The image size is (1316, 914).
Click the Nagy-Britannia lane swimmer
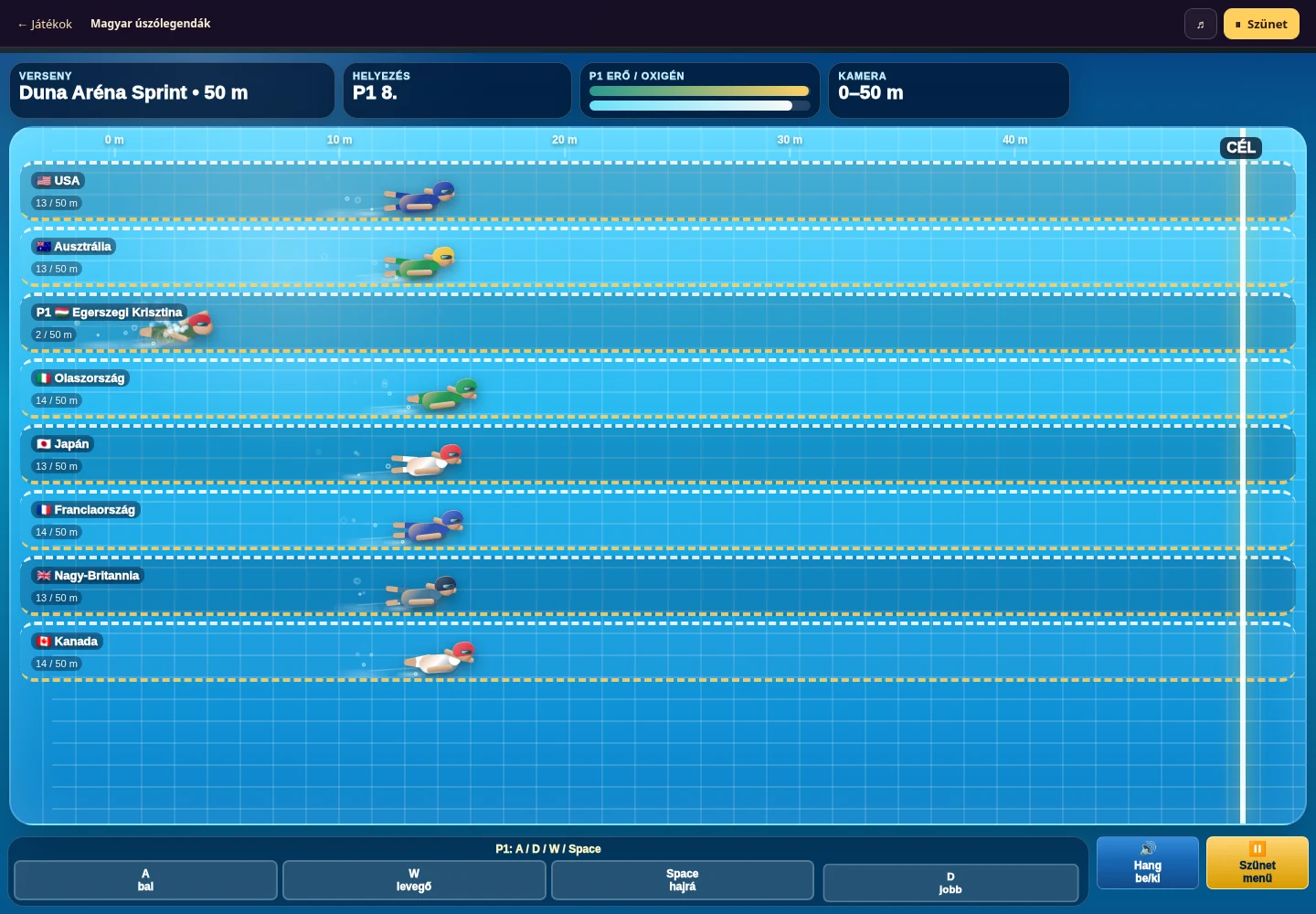(x=421, y=592)
